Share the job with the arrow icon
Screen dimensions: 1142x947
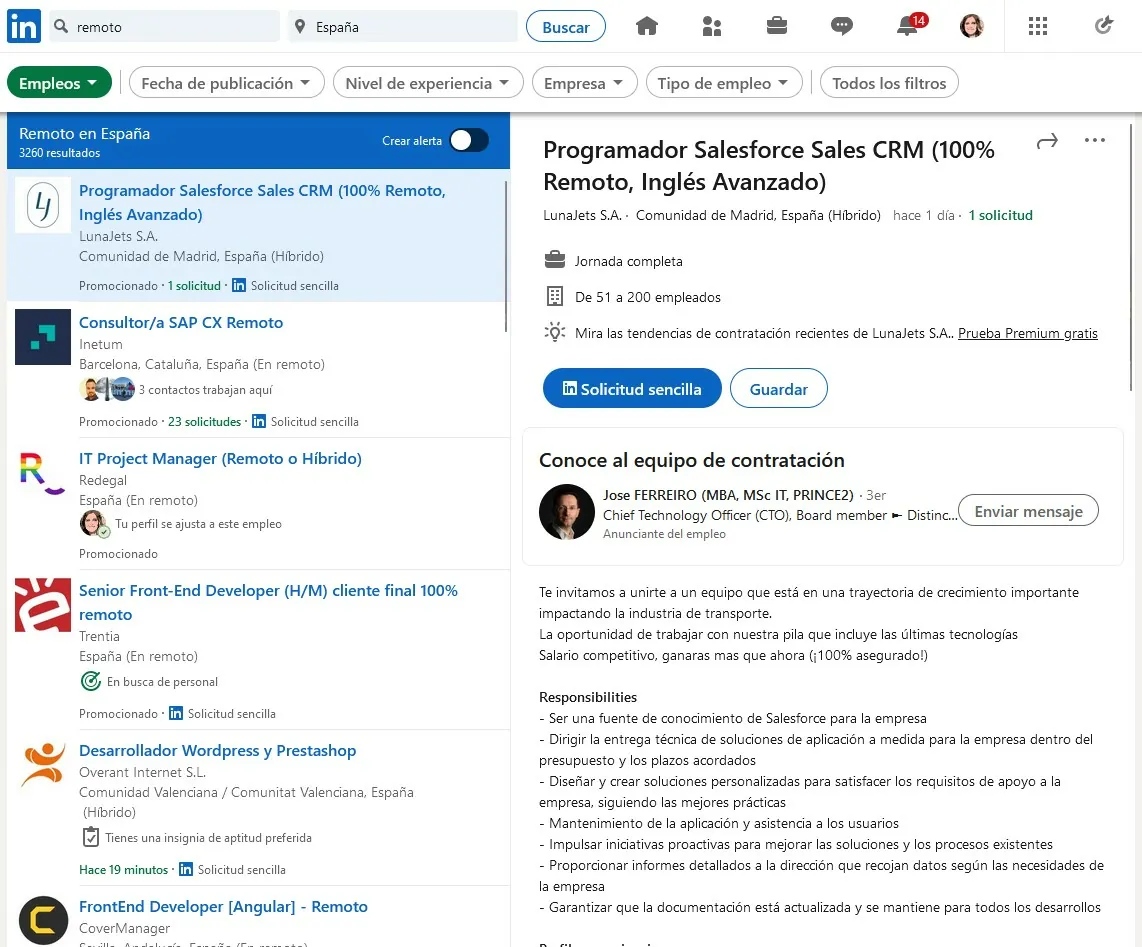point(1047,141)
